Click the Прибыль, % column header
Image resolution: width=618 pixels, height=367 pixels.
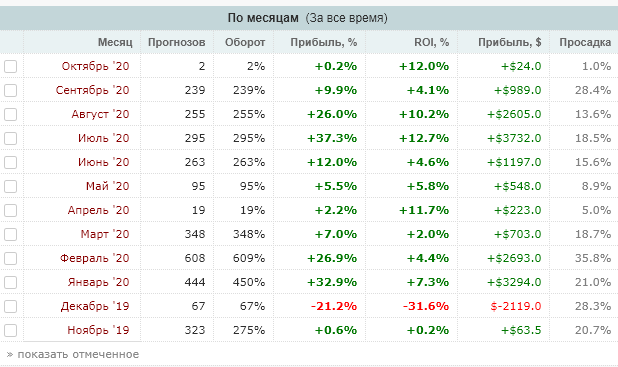324,42
